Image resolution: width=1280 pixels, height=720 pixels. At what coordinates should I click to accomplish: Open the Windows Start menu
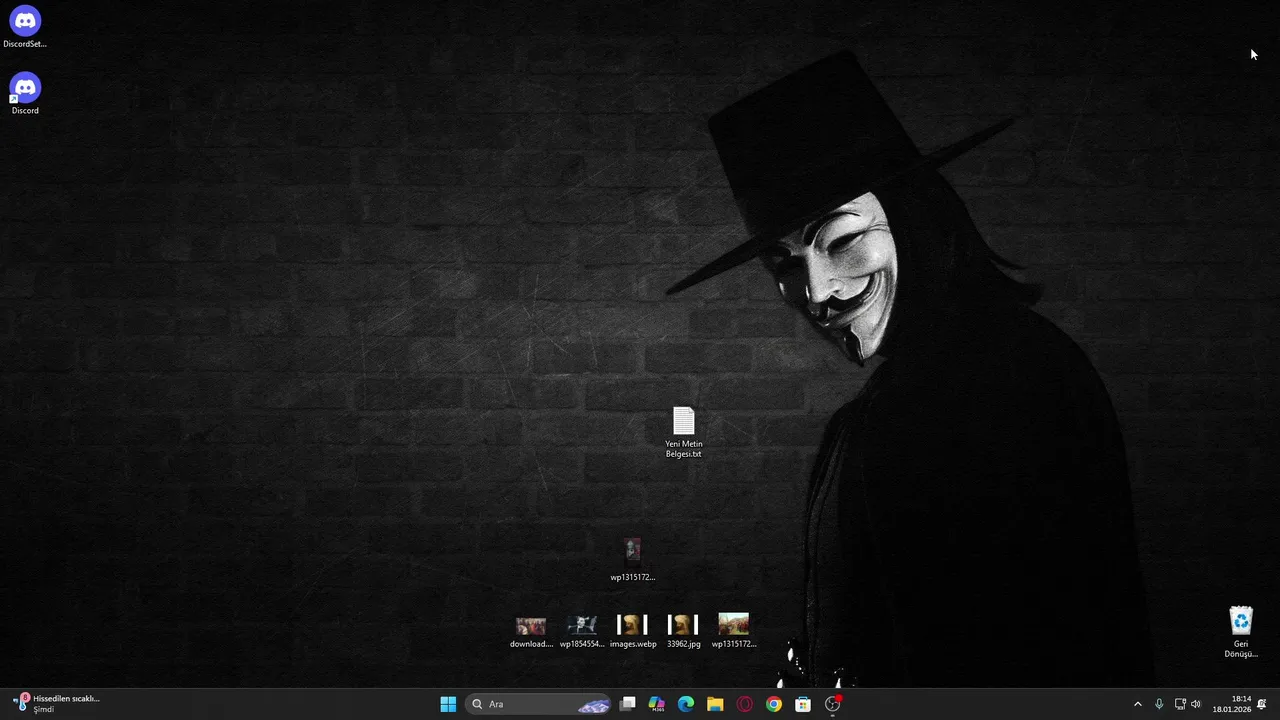tap(448, 704)
